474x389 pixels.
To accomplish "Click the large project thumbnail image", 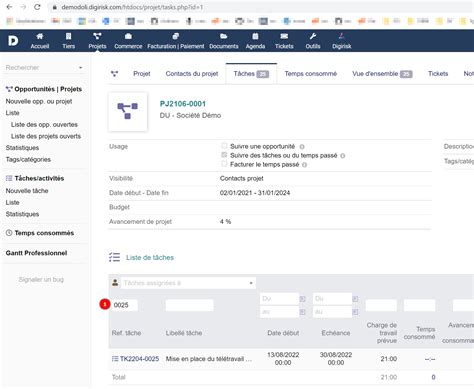I will coord(128,111).
